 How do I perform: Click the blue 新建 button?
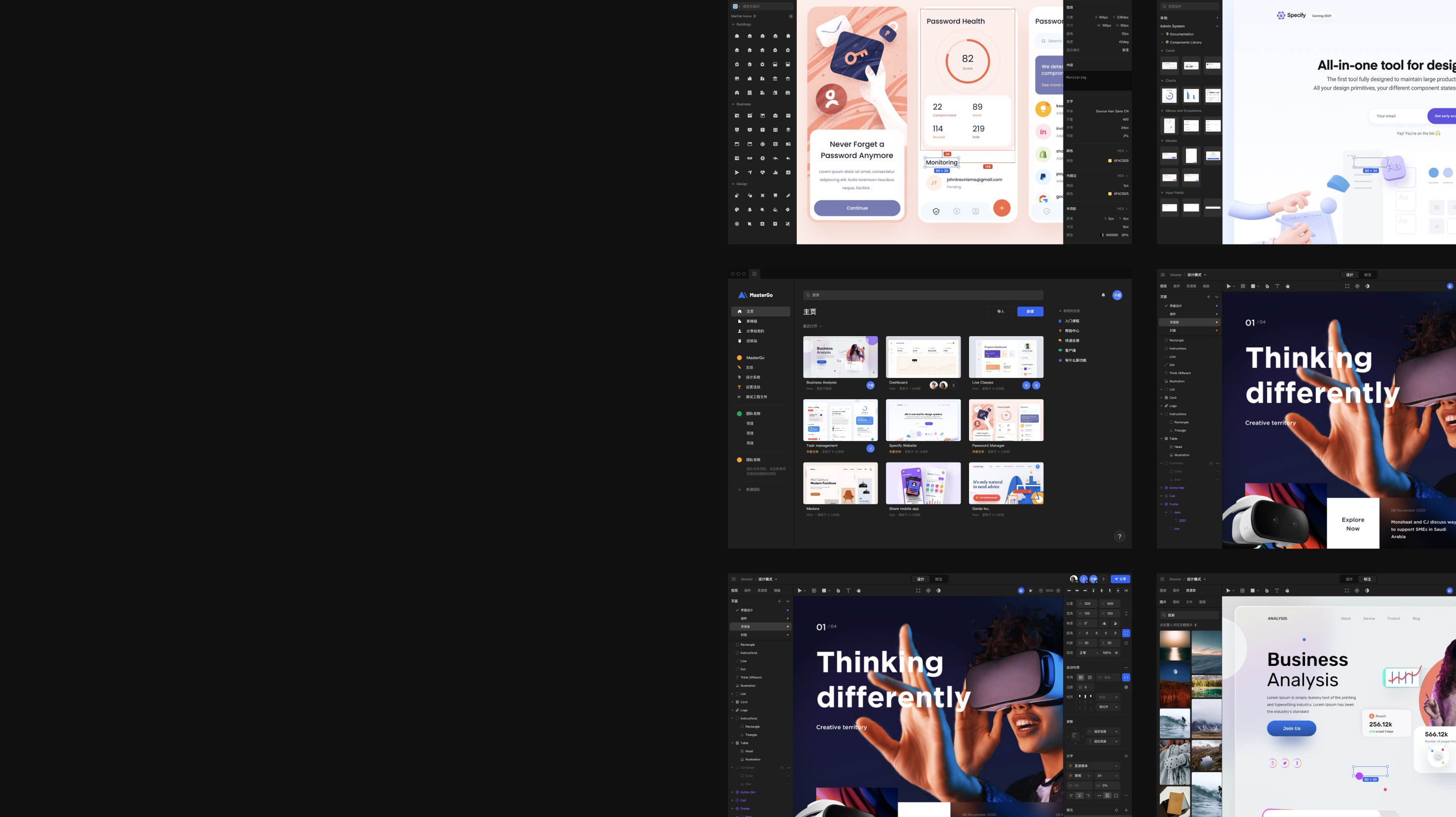click(x=1030, y=312)
